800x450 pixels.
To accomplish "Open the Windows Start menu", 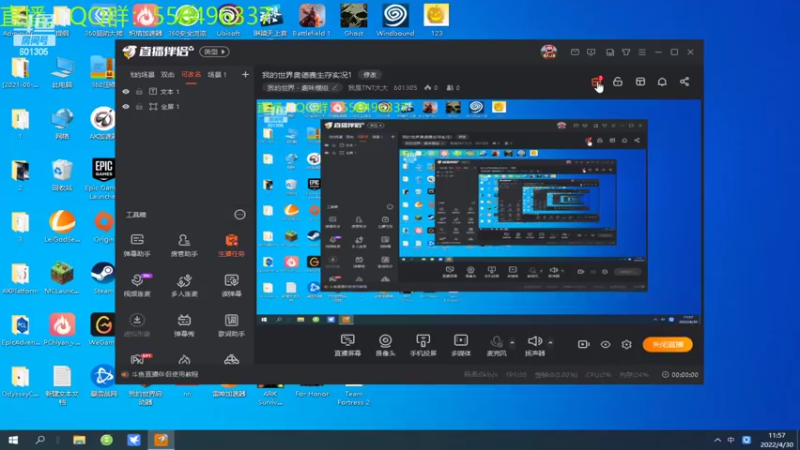I will [x=13, y=440].
